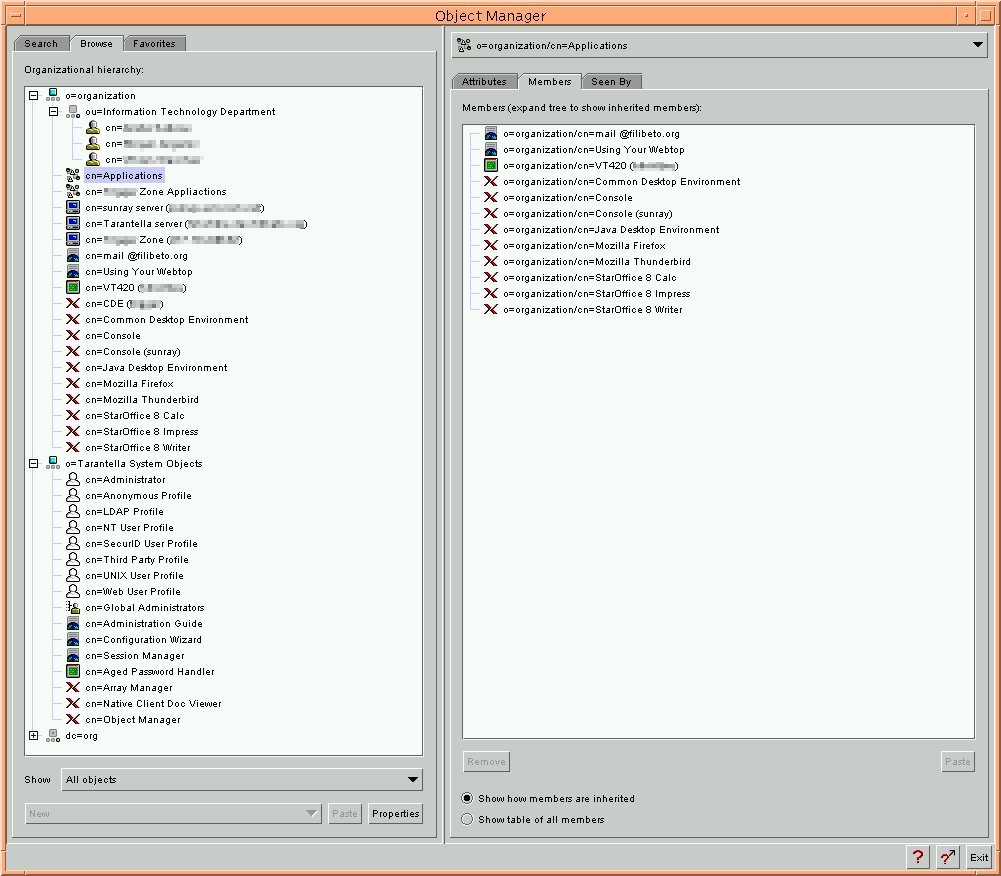
Task: Click the context help arrow icon
Action: [947, 857]
